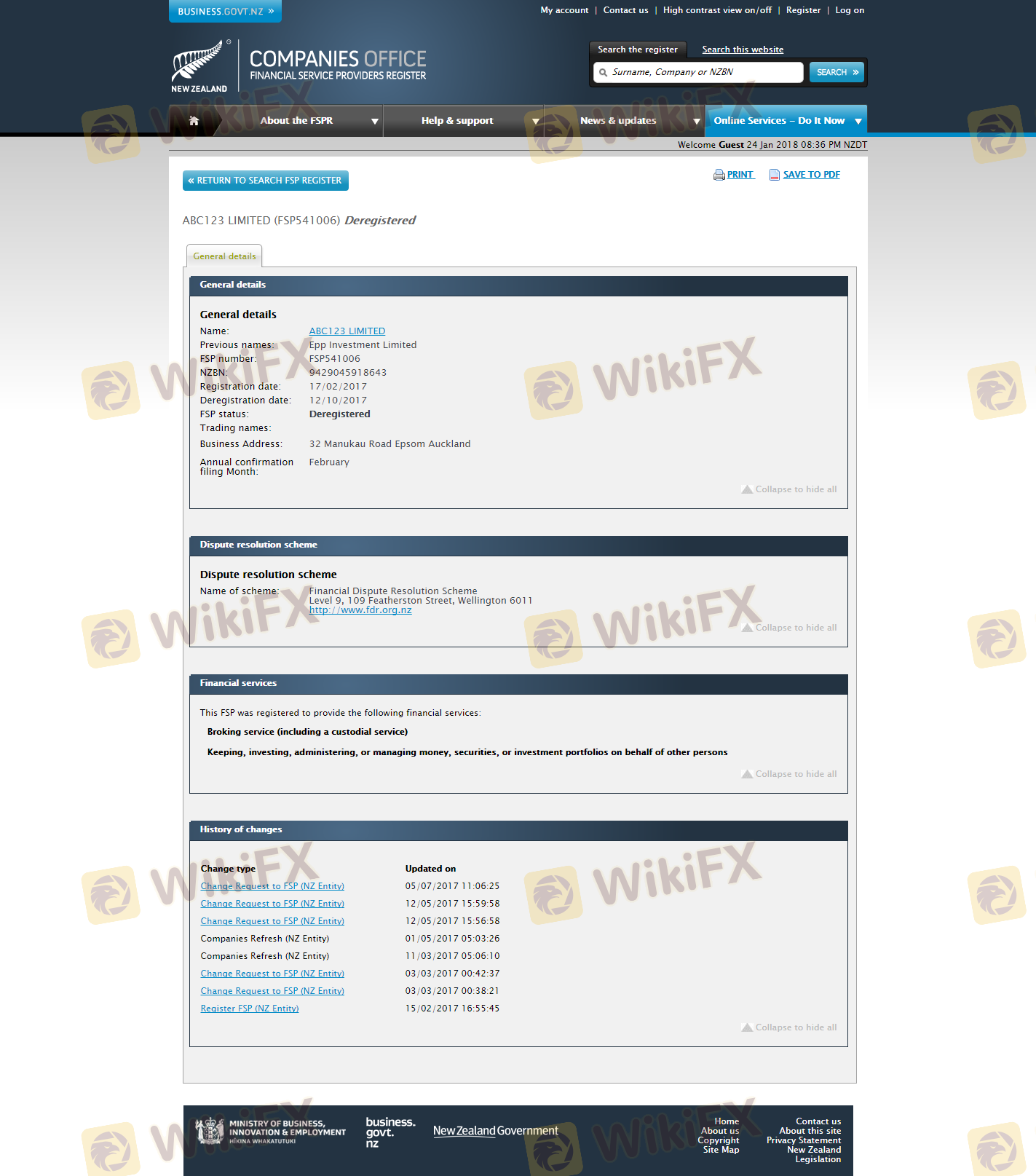Click the Log on link
The height and width of the screenshot is (1176, 1036).
coord(850,10)
